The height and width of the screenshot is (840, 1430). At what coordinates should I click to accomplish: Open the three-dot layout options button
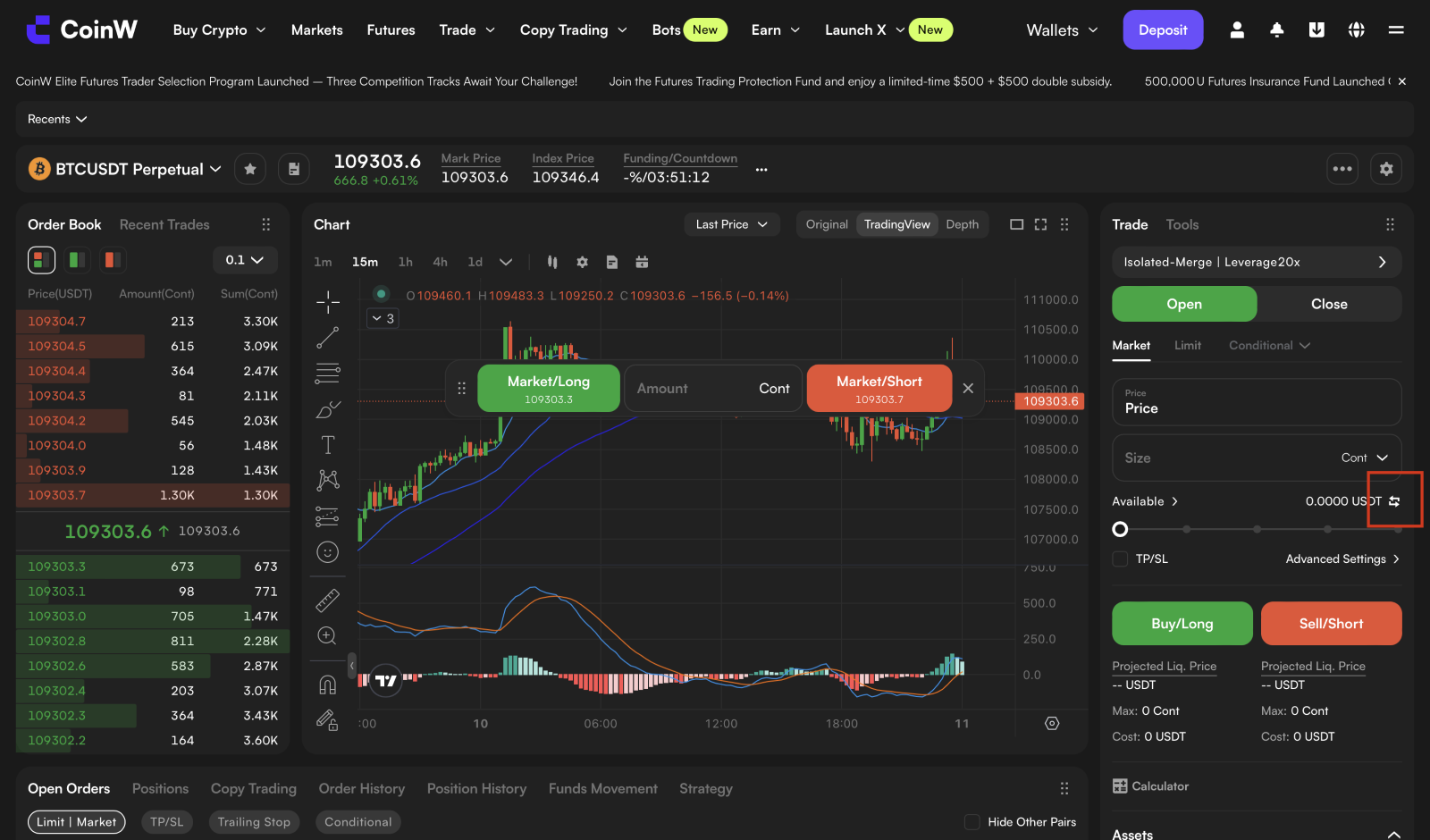point(1342,169)
